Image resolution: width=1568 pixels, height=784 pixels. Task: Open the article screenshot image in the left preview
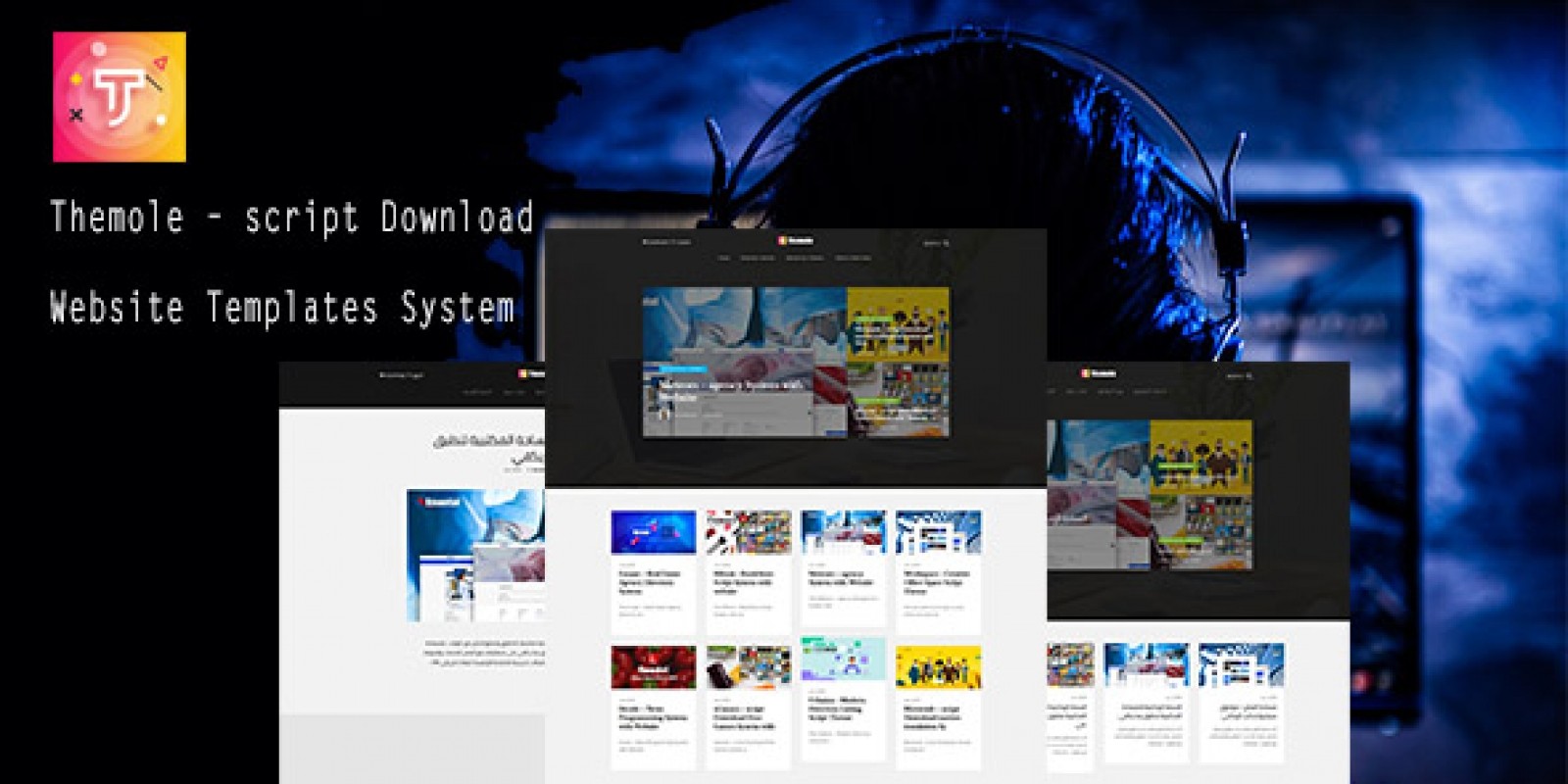475,556
